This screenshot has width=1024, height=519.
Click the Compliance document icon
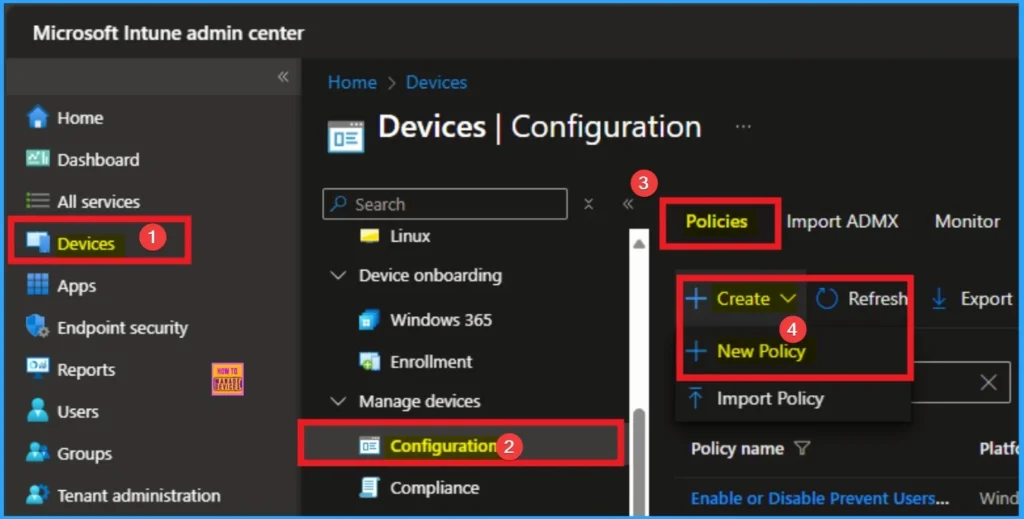click(x=370, y=487)
